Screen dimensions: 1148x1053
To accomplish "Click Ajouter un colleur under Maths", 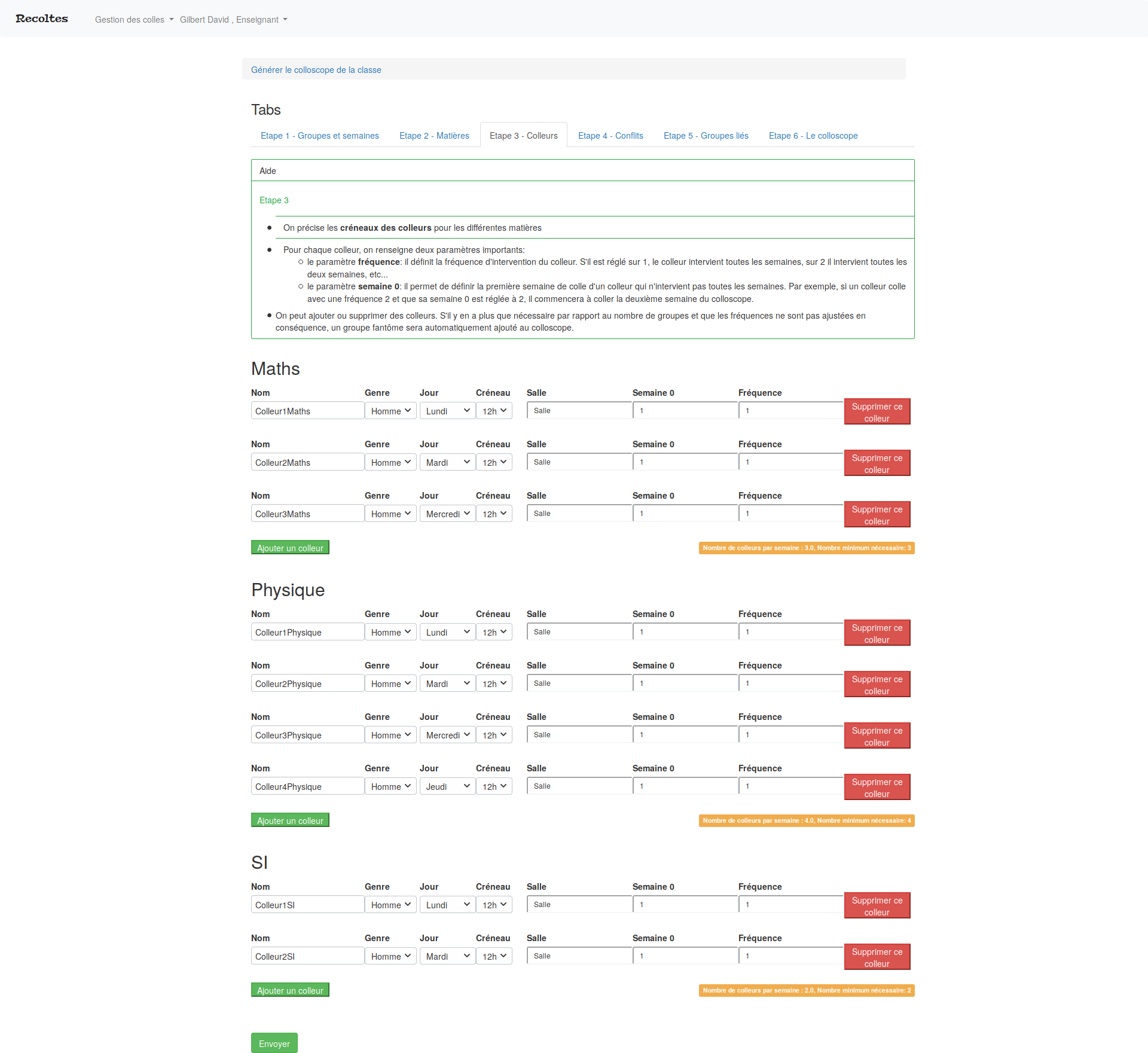I will [x=290, y=548].
